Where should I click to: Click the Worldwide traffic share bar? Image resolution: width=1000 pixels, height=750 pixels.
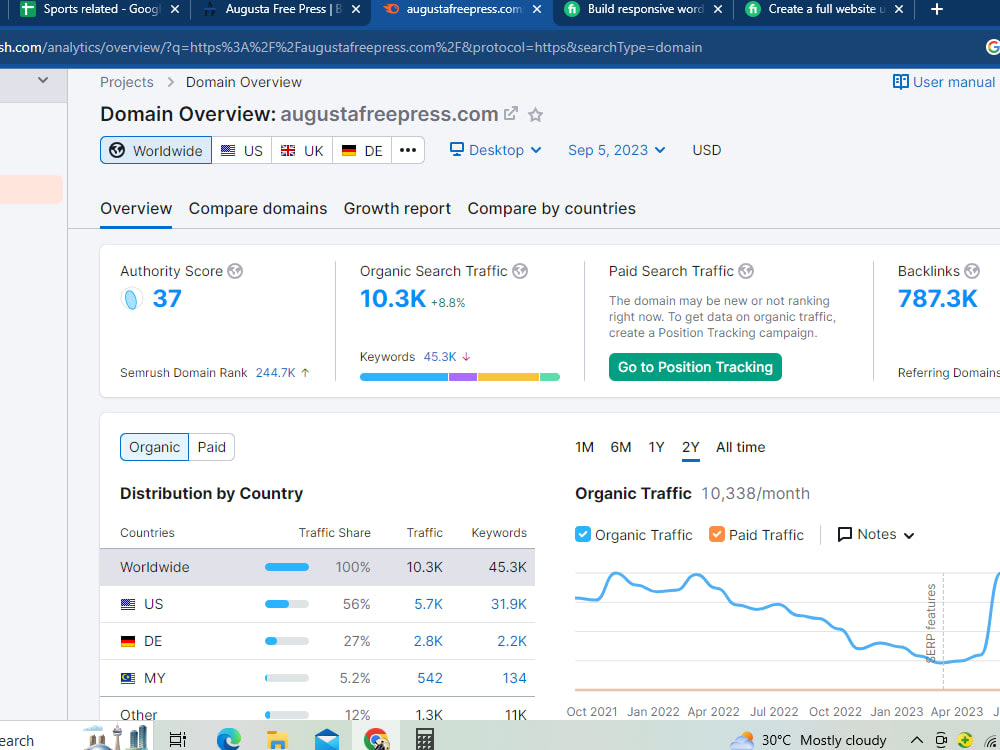coord(287,567)
